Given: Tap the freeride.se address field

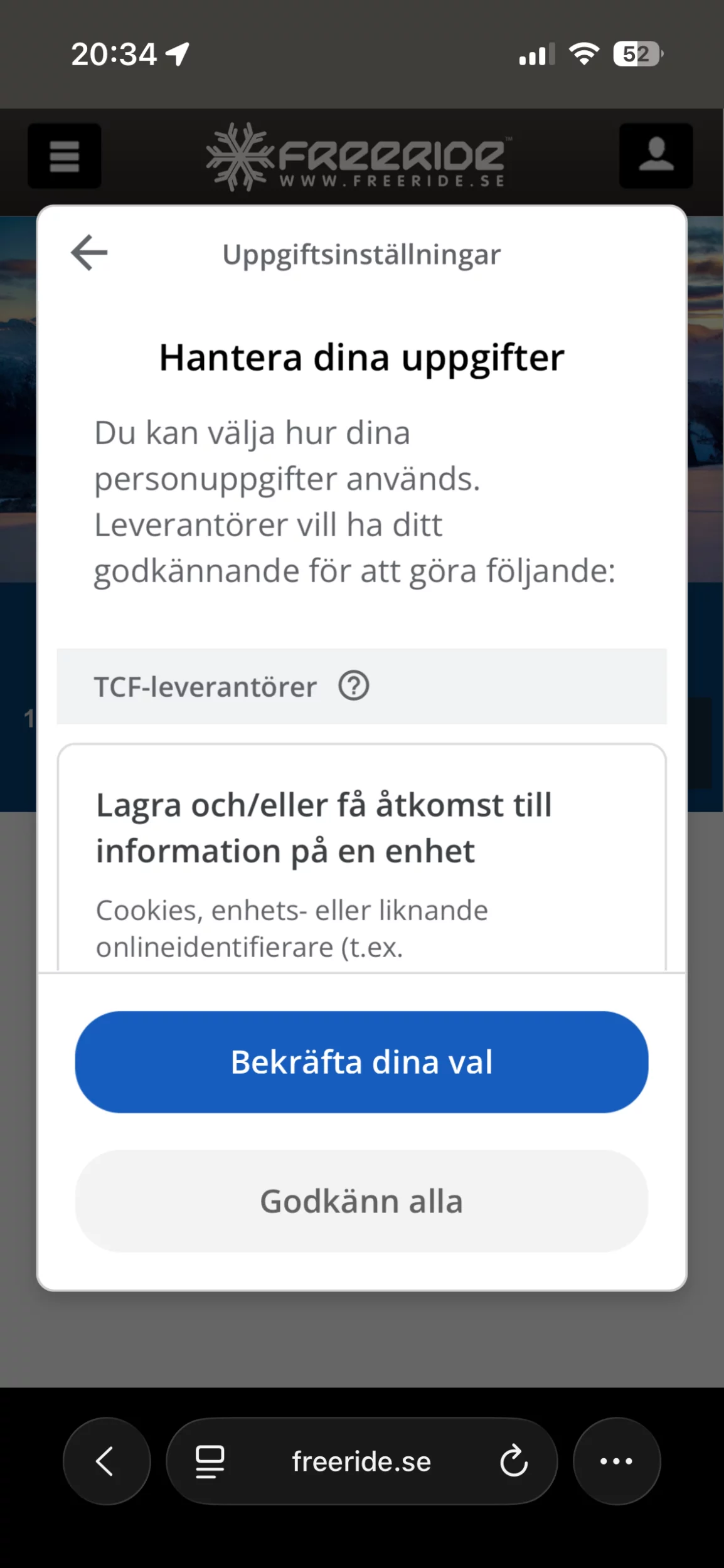Looking at the screenshot, I should point(361,1461).
